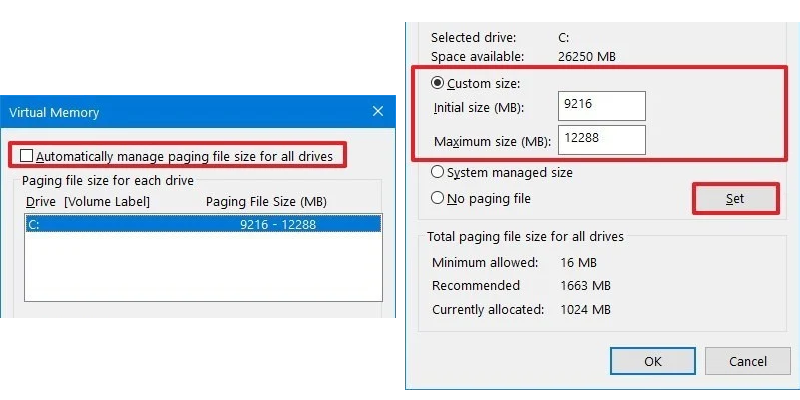Screen dimensions: 800x400
Task: Toggle Automatically manage paging file size checkbox
Action: tap(27, 156)
